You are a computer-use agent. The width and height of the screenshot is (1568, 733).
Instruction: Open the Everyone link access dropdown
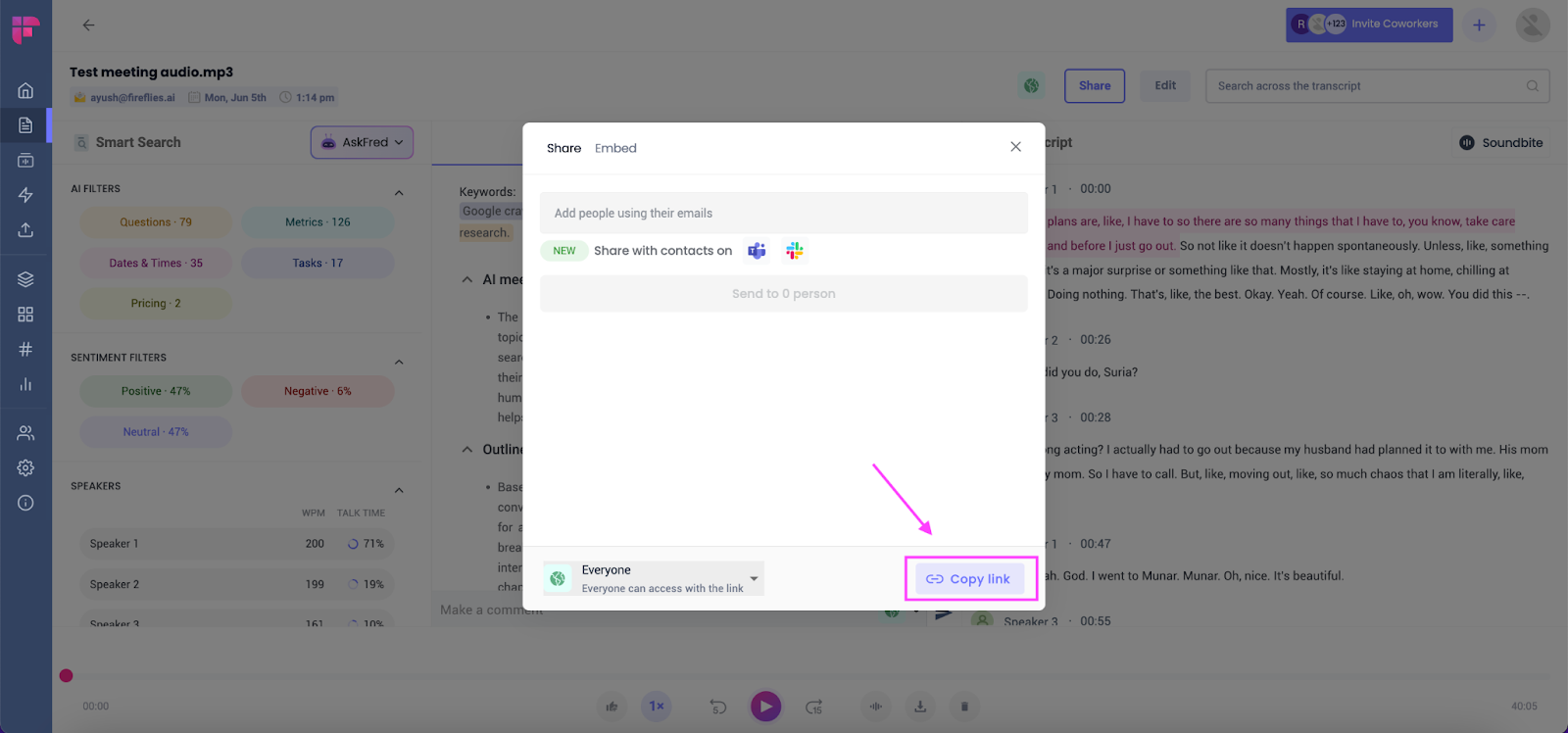[x=654, y=579]
